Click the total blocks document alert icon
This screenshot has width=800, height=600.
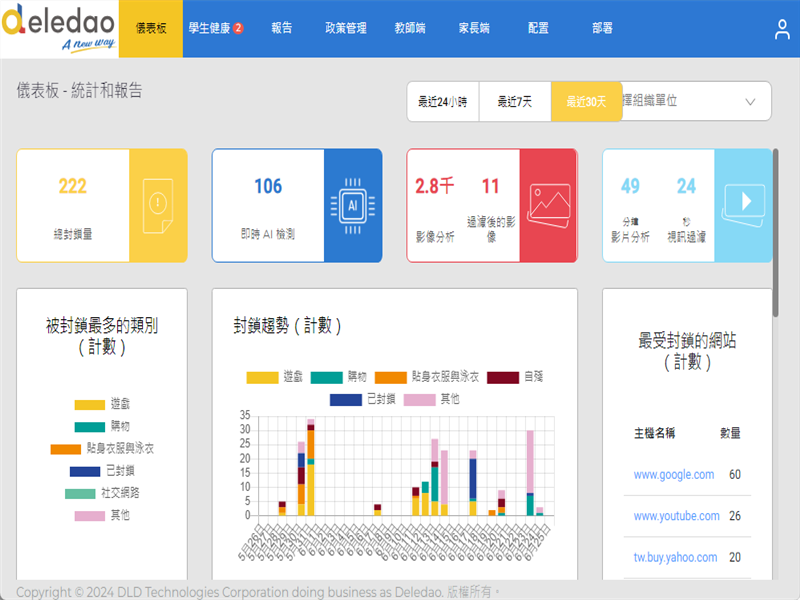pyautogui.click(x=158, y=205)
